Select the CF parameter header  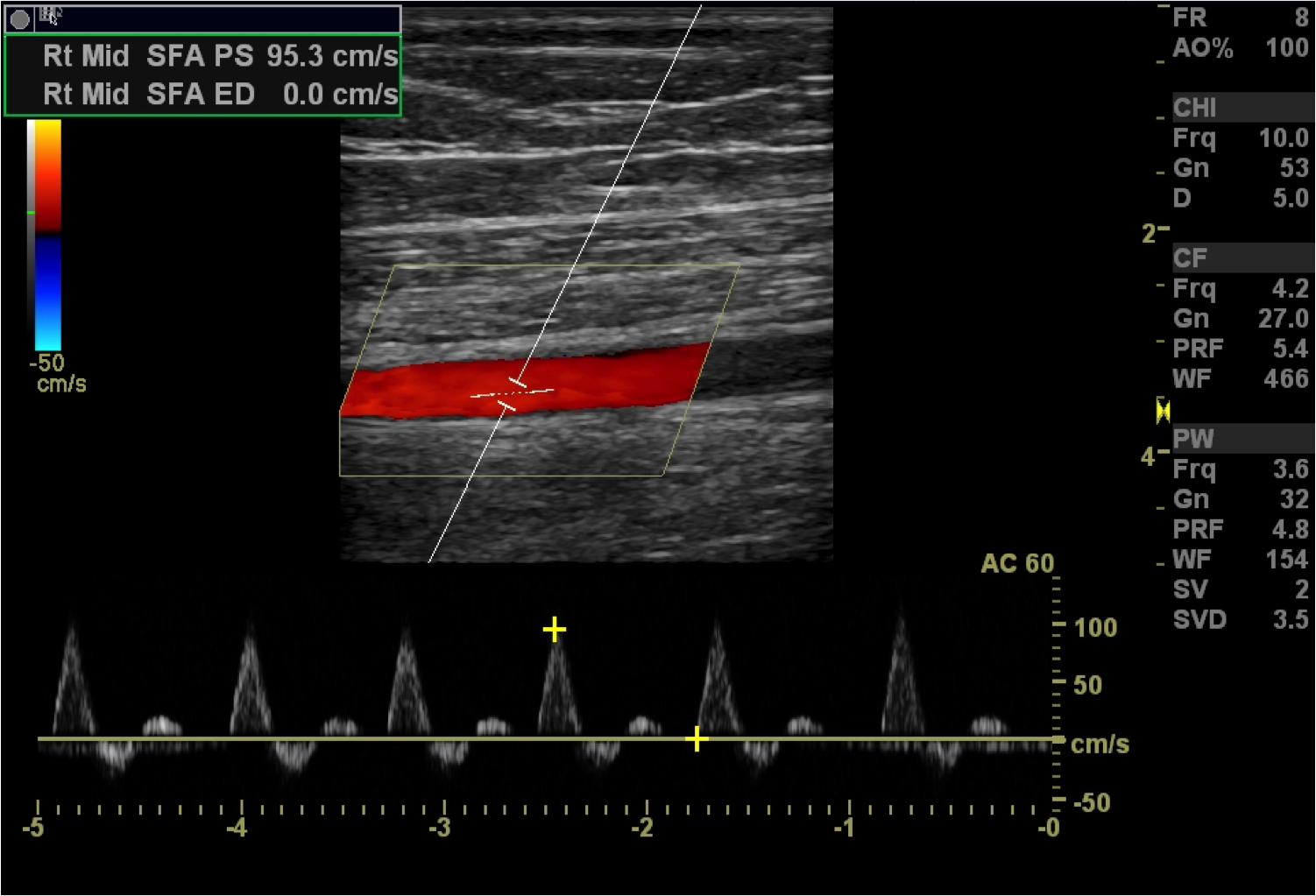(1190, 258)
